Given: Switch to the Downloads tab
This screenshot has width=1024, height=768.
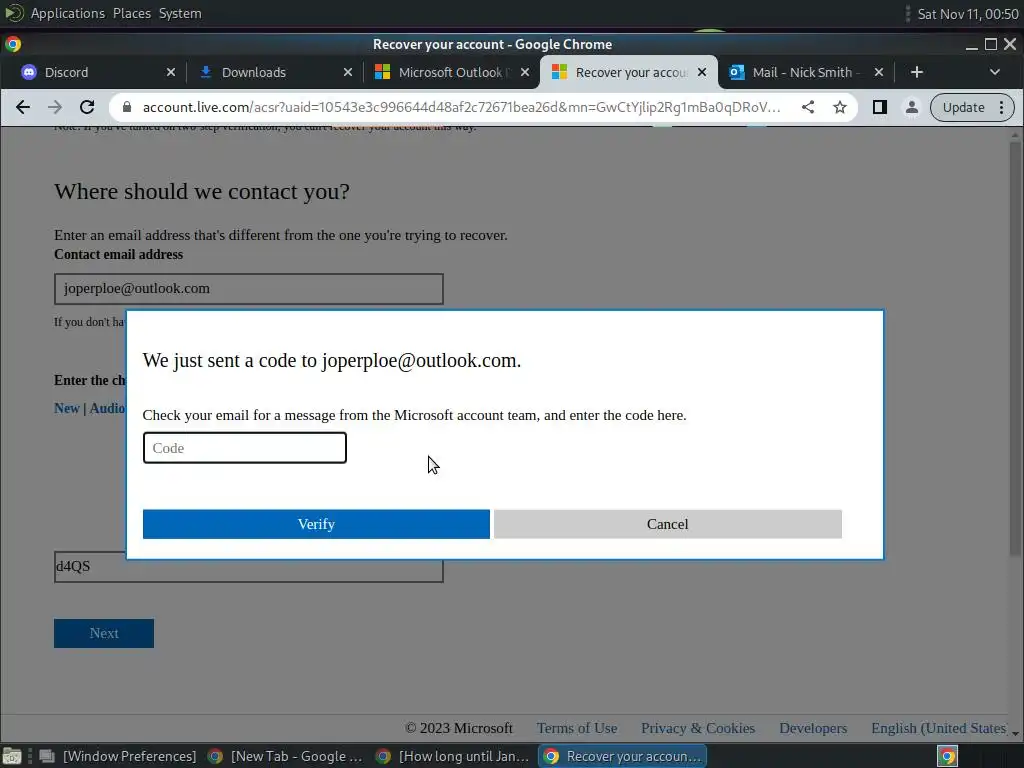Looking at the screenshot, I should pyautogui.click(x=253, y=72).
